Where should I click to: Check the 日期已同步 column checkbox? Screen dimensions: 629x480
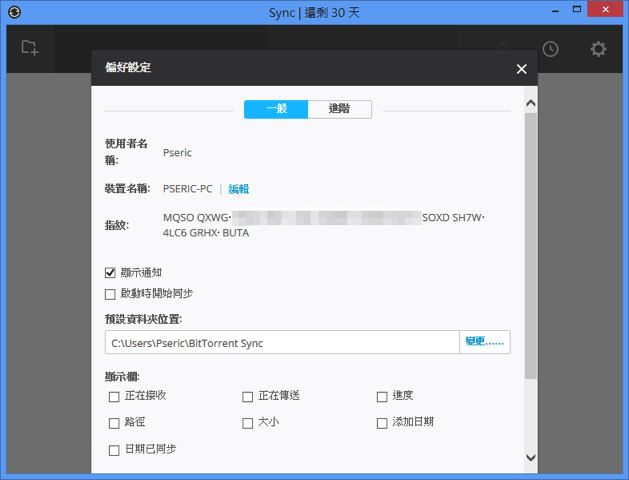(x=114, y=450)
